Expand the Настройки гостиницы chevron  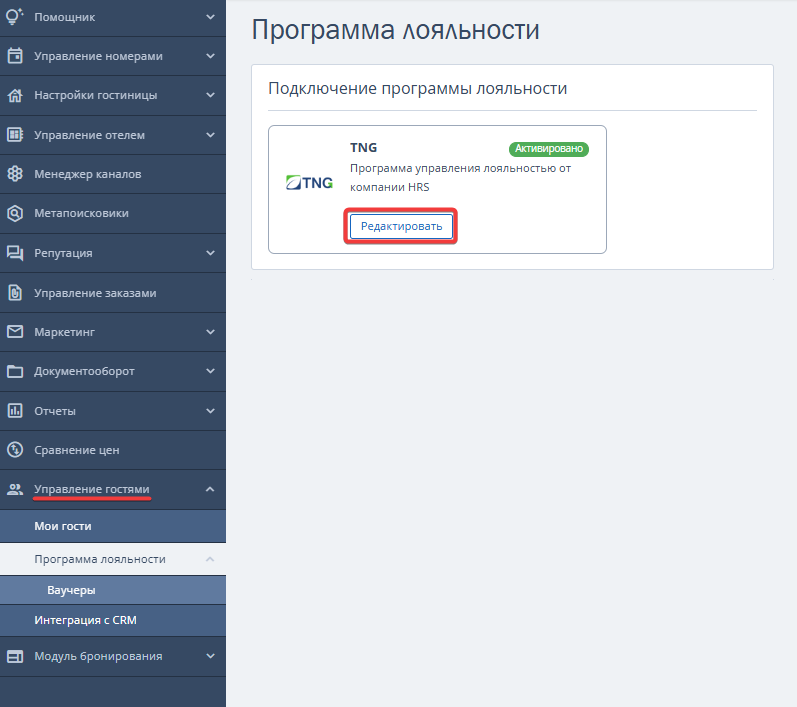coord(210,95)
